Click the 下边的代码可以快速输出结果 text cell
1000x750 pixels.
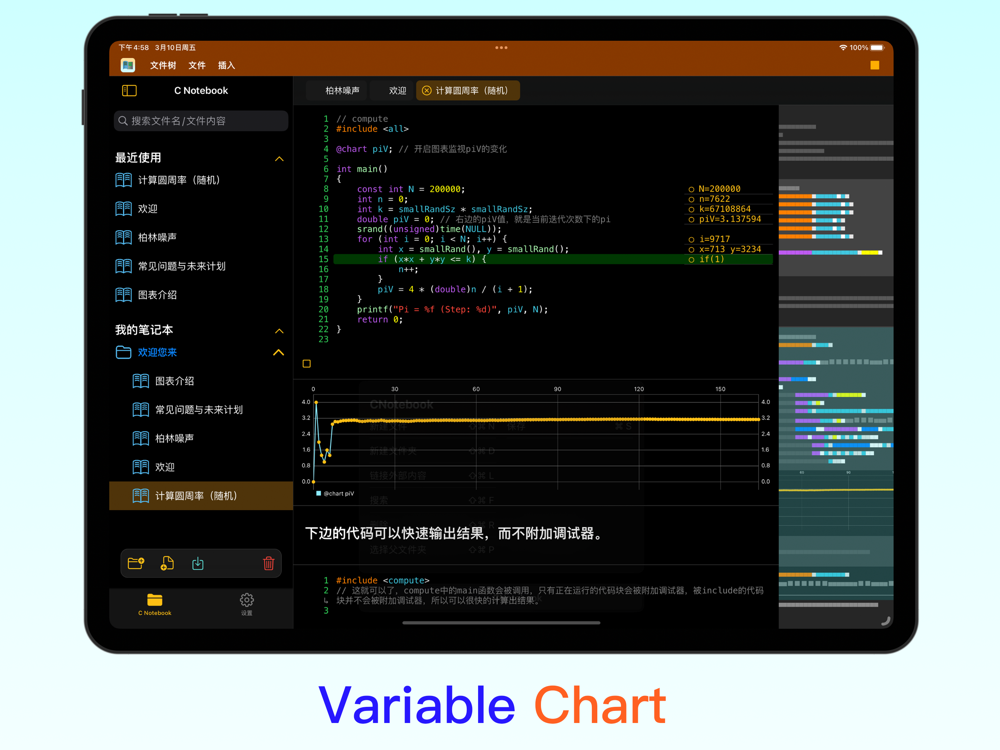[x=454, y=533]
